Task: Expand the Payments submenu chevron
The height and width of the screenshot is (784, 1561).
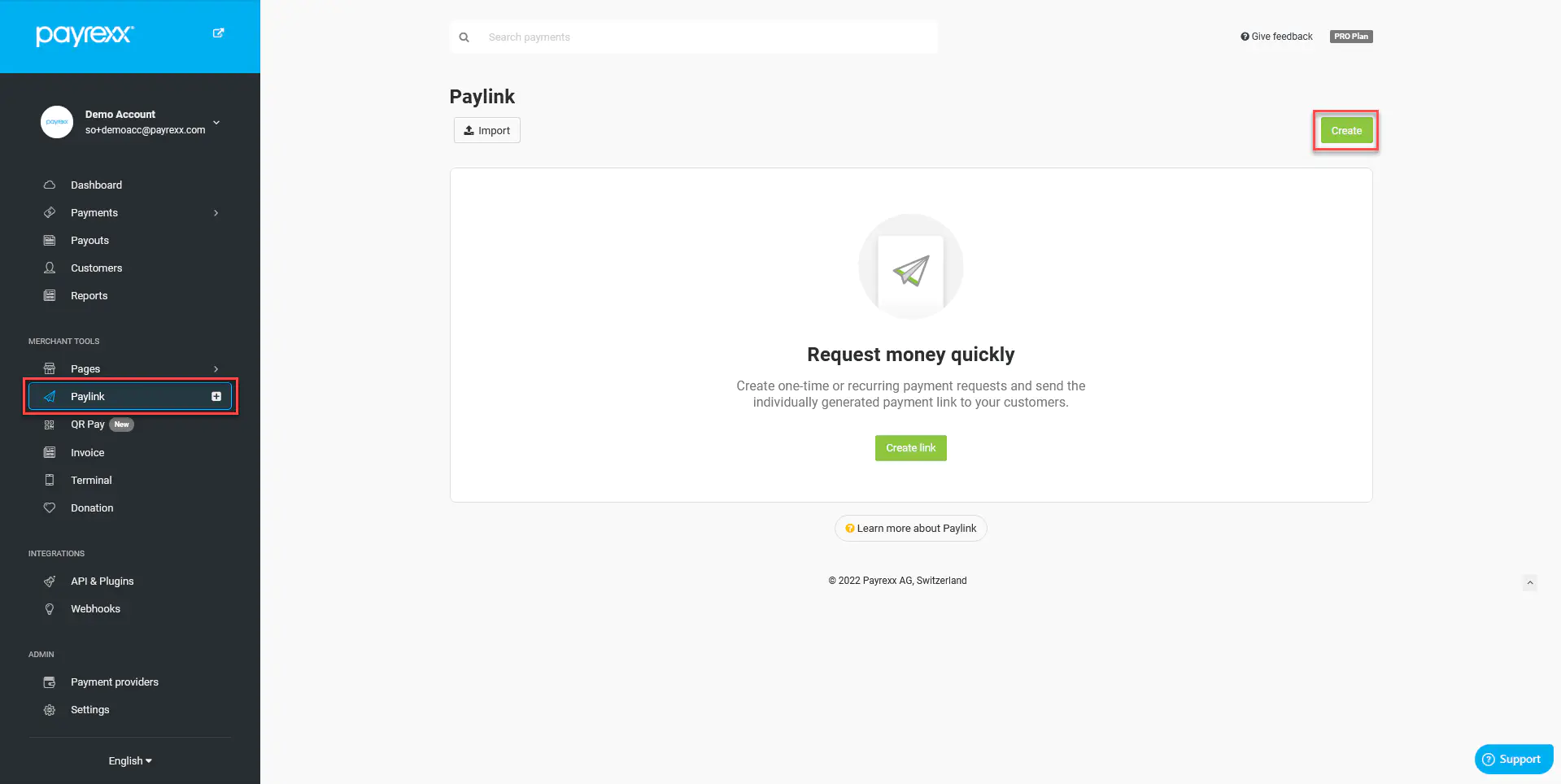Action: (216, 213)
